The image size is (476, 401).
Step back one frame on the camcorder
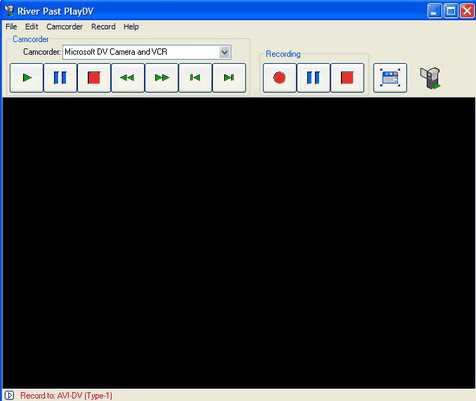pyautogui.click(x=195, y=78)
